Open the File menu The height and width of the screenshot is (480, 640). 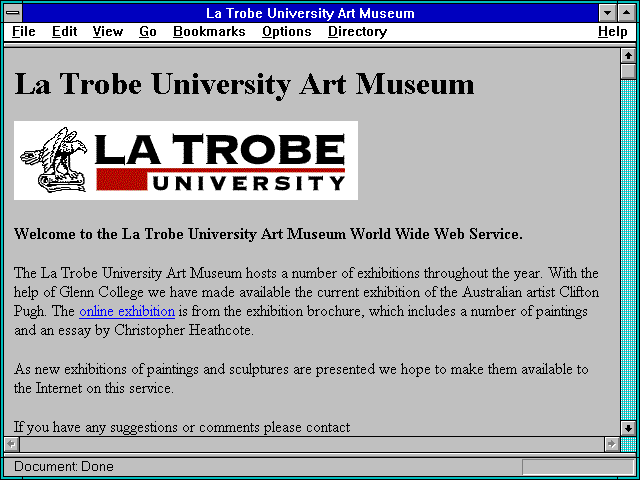click(24, 32)
